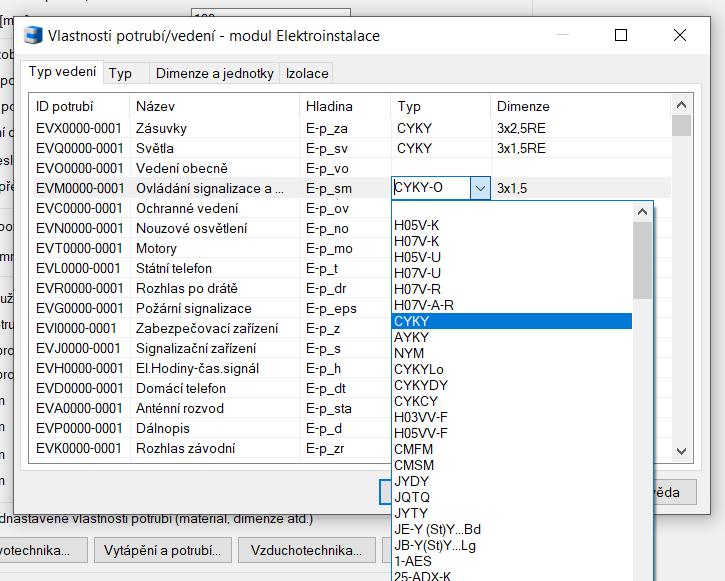Close the Vlastnosti potrubí/vedení dialog

point(680,35)
